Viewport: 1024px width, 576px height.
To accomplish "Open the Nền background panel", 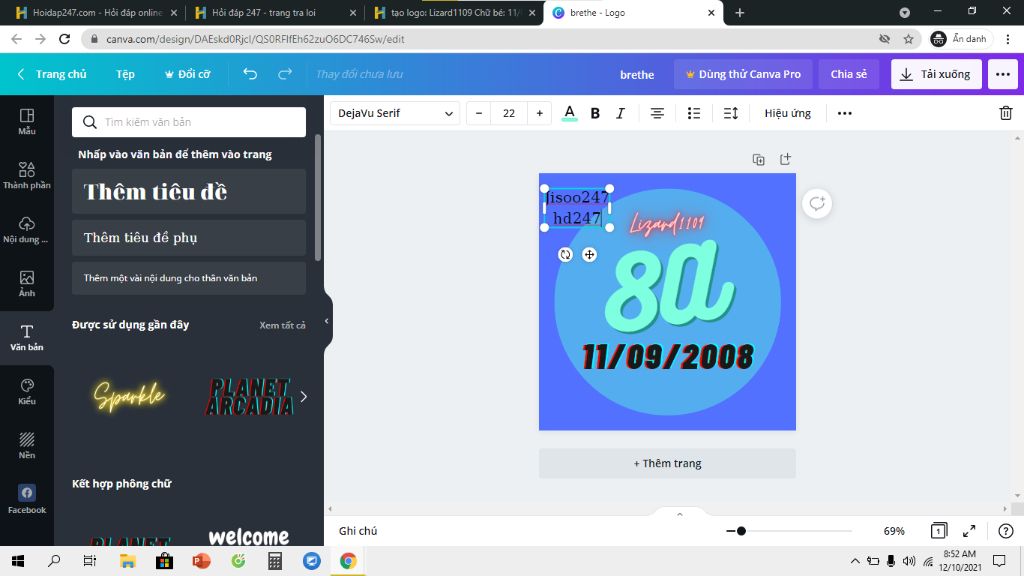I will coord(27,445).
